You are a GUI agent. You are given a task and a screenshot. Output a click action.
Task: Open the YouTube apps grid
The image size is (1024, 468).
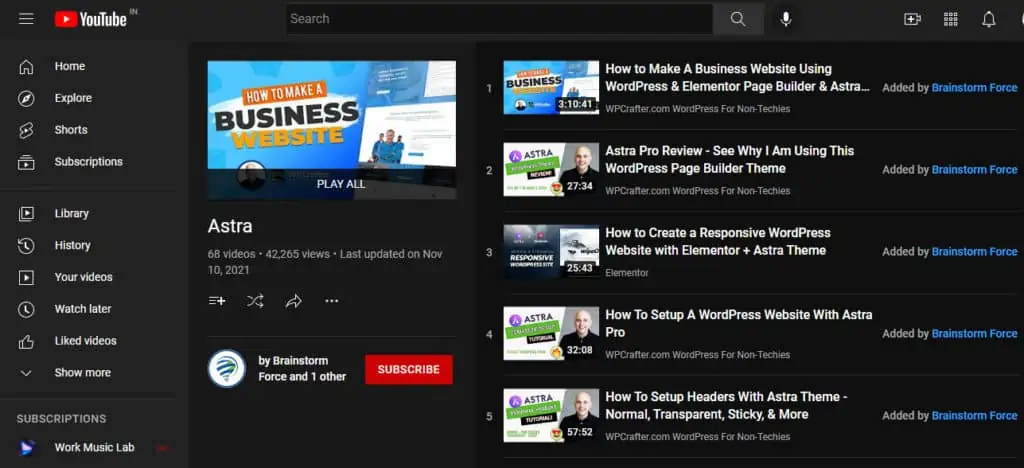pyautogui.click(x=950, y=19)
